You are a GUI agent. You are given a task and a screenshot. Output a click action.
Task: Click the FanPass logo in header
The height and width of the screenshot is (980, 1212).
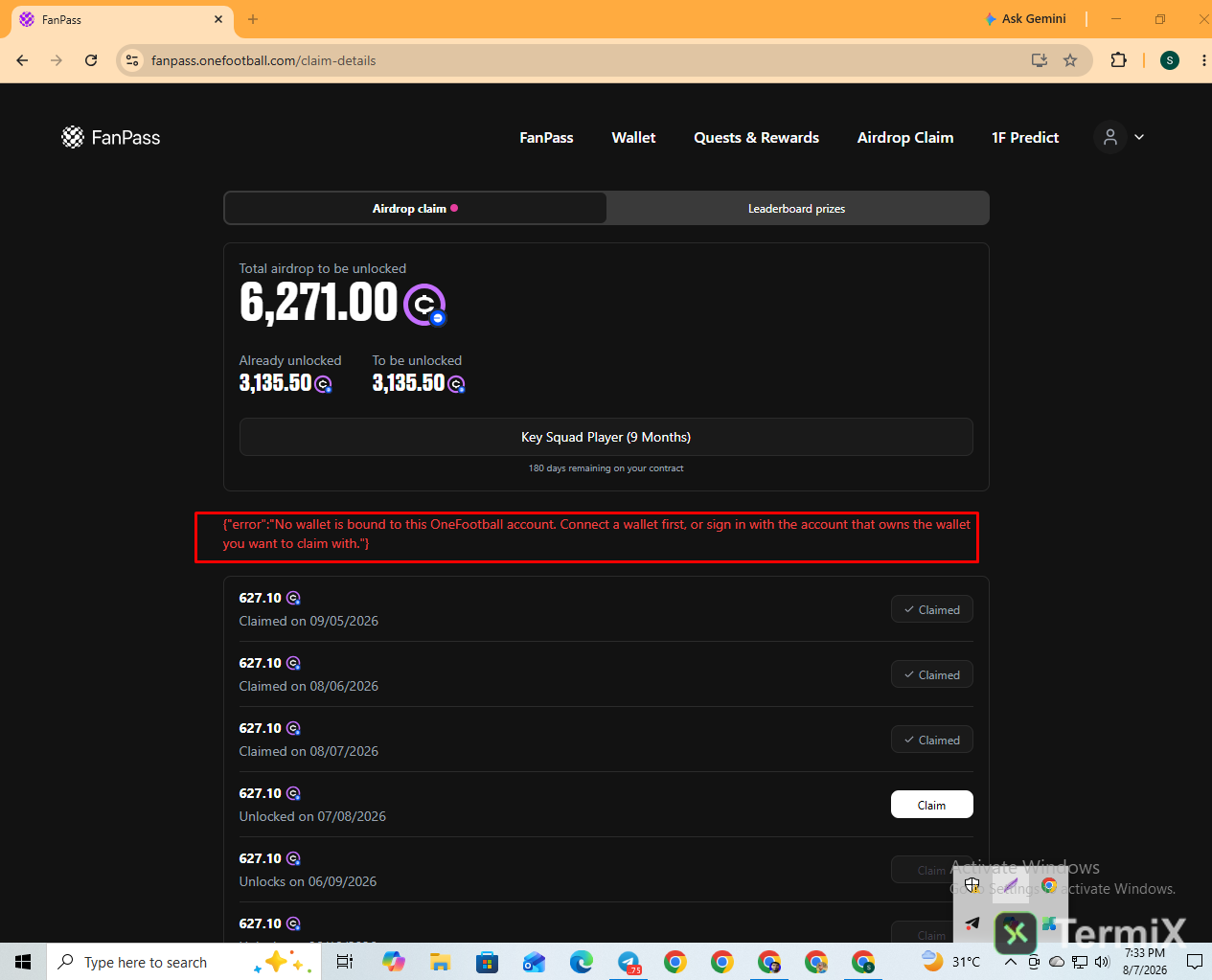click(111, 138)
